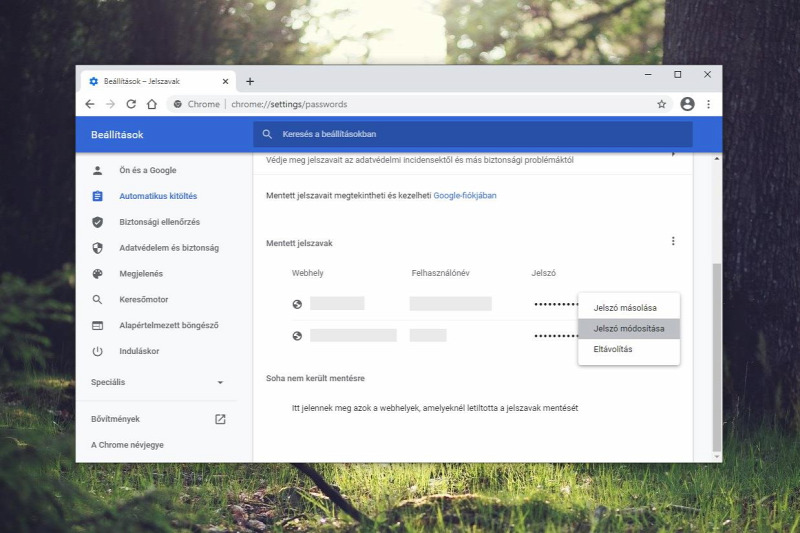Expand the Speciális section
800x533 pixels.
158,382
